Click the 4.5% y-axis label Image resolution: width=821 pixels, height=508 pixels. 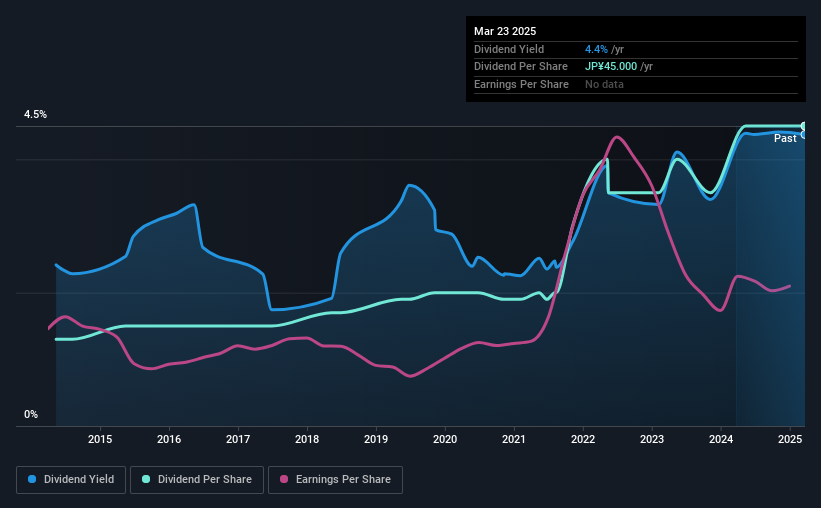tap(36, 114)
